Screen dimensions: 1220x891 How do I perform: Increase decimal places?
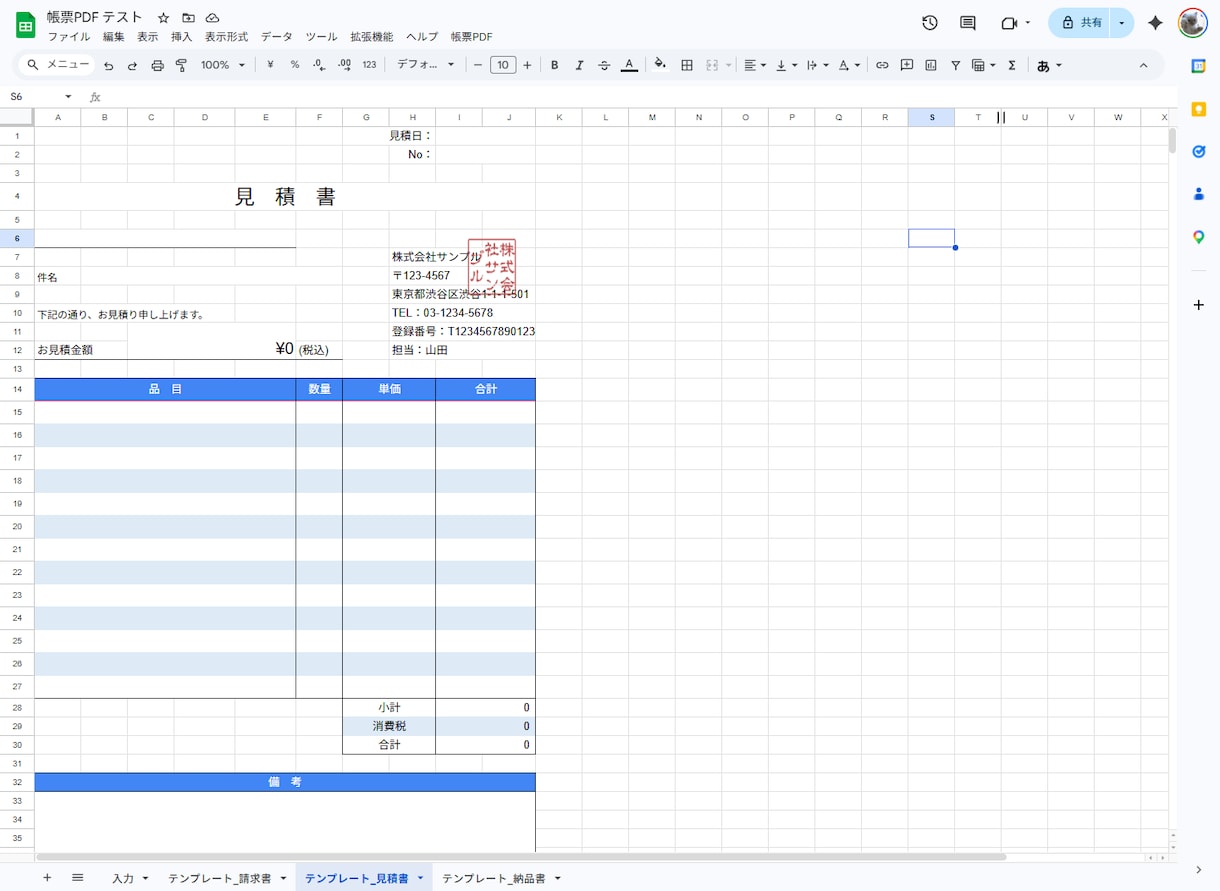tap(344, 65)
